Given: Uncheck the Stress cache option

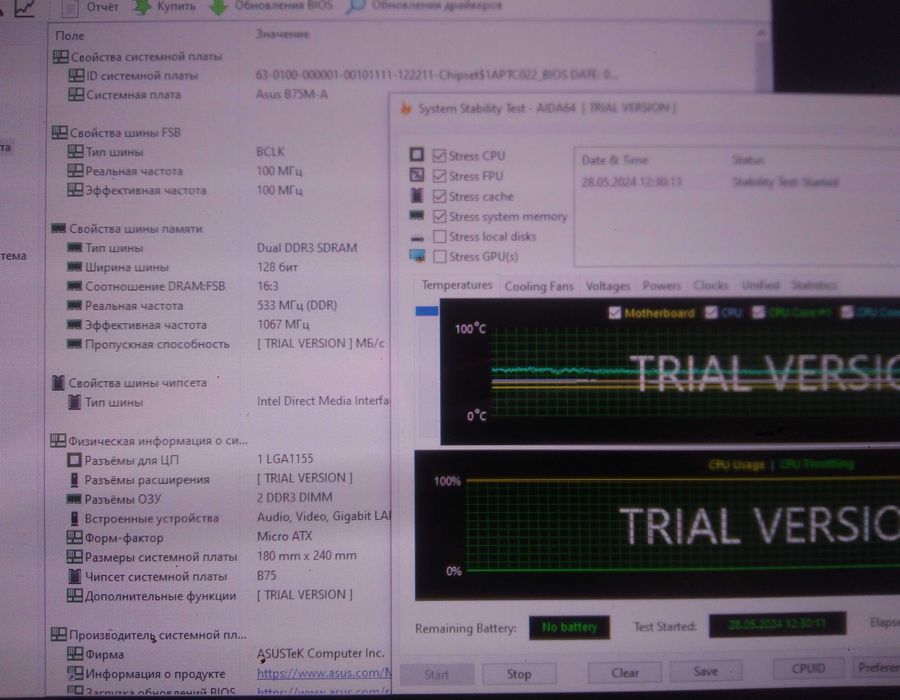Looking at the screenshot, I should [439, 196].
